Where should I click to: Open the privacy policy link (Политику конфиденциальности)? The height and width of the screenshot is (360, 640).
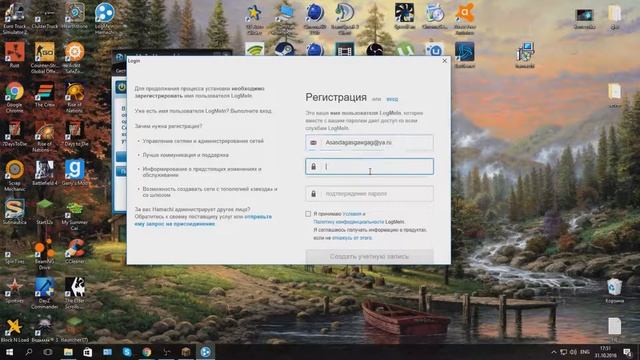pos(349,222)
